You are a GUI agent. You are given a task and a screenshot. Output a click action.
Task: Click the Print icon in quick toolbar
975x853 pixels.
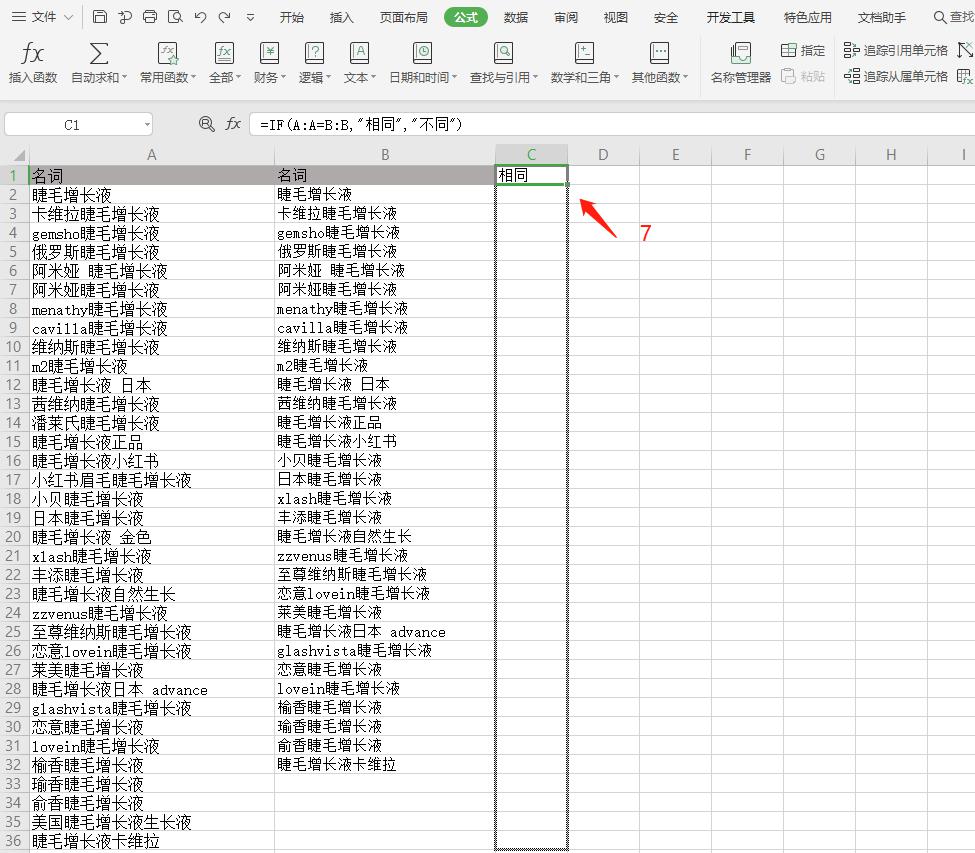150,17
